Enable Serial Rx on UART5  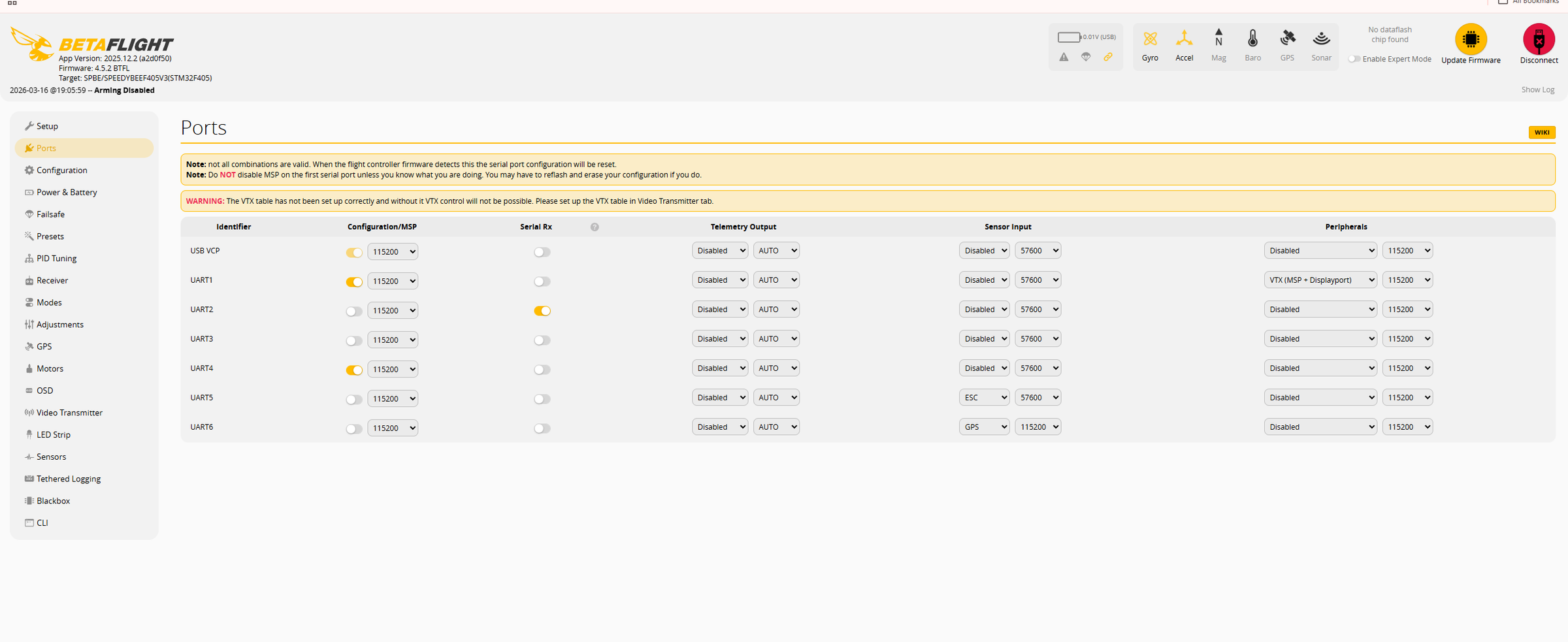point(542,399)
